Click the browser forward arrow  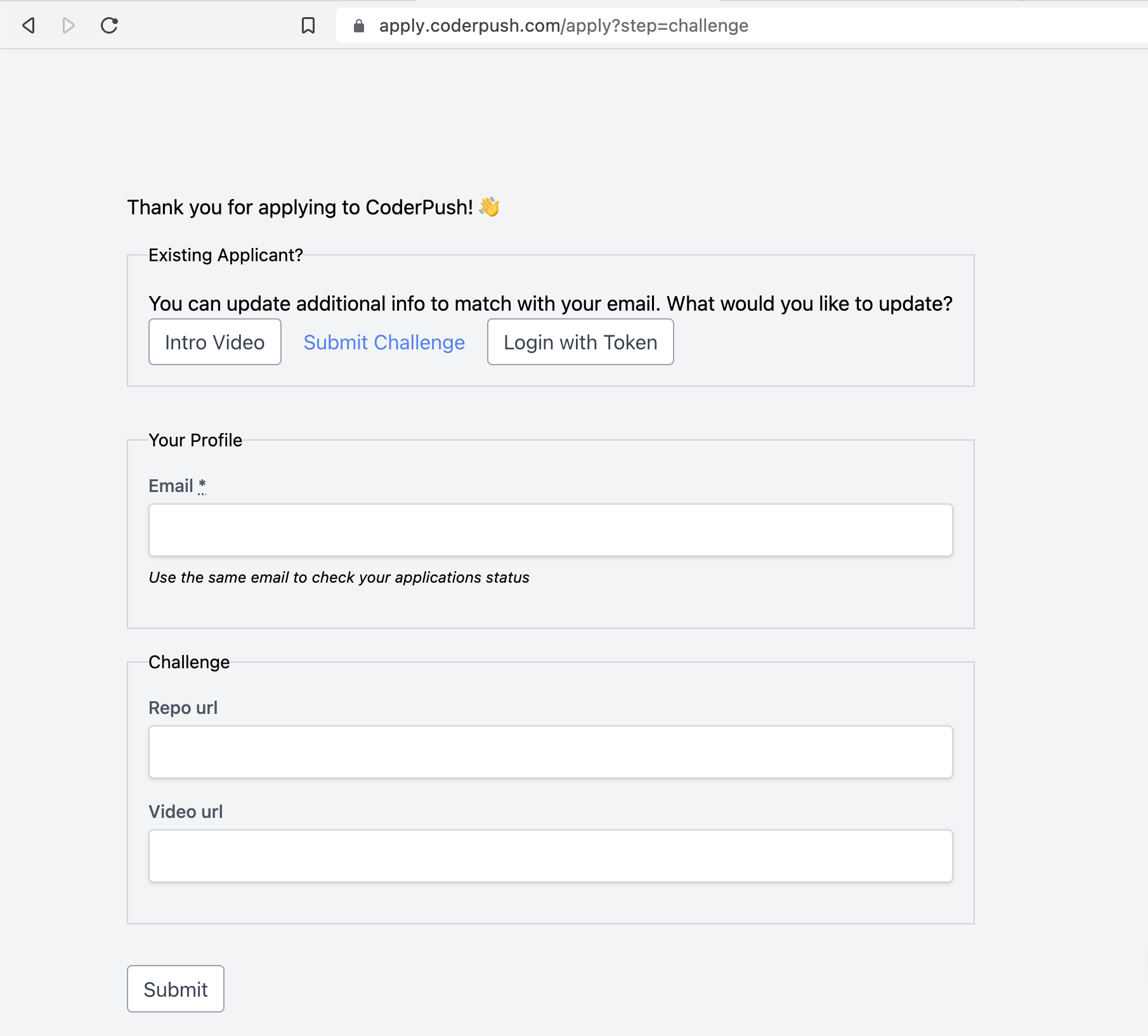point(68,25)
